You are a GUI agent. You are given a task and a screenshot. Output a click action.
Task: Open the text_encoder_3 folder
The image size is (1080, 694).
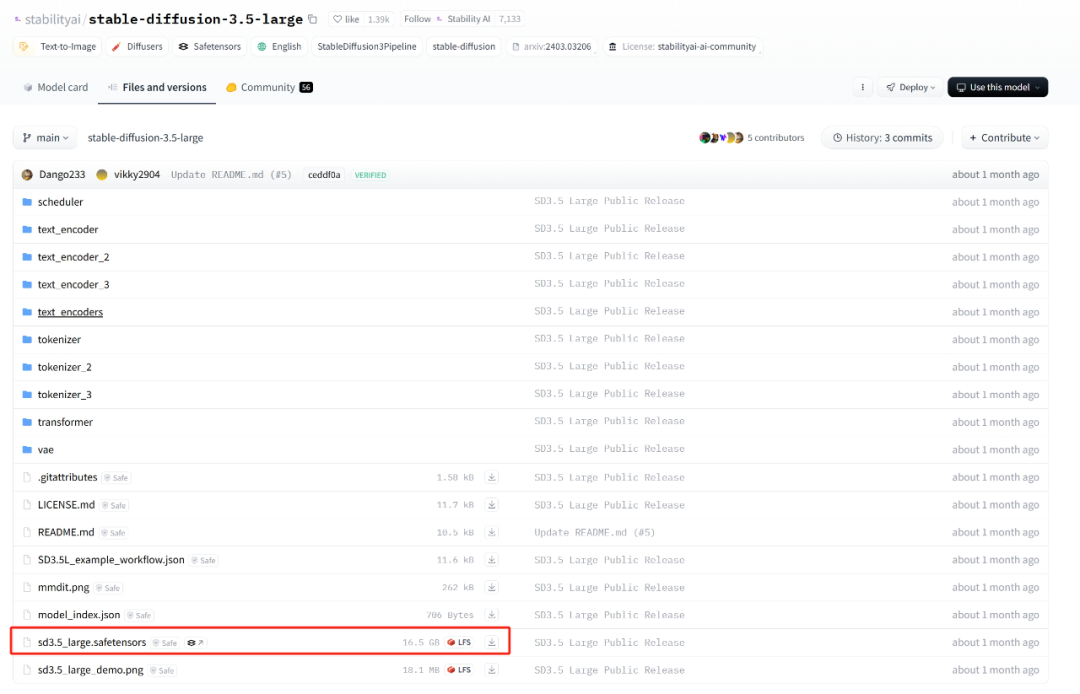tap(73, 285)
